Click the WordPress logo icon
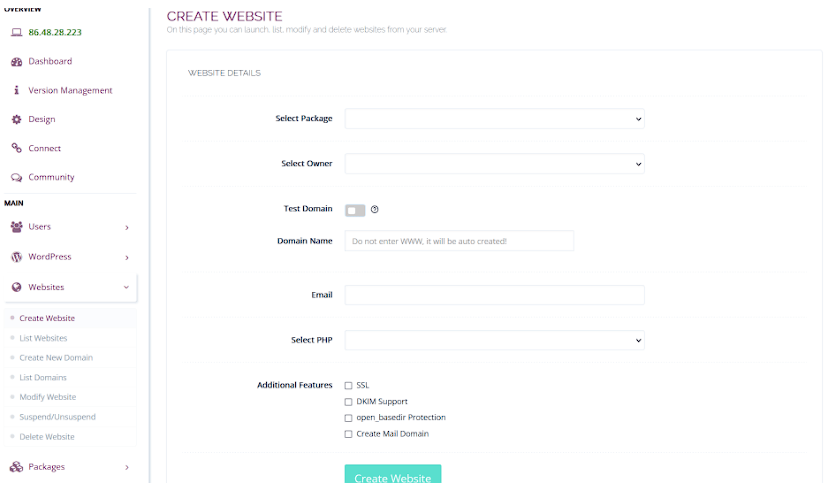 [x=16, y=257]
